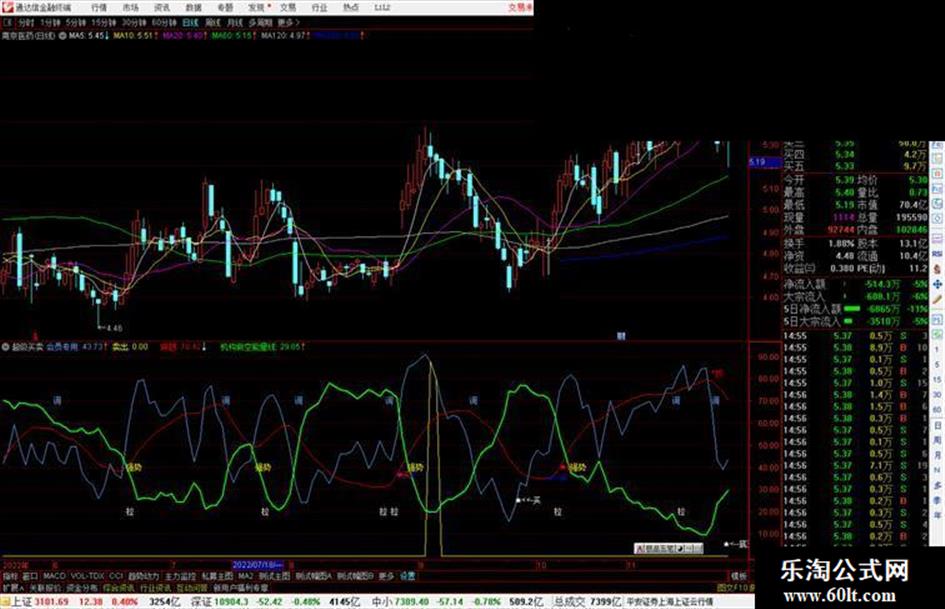Switch chart to 60分钟 period
Screen dimensions: 945x609
coord(164,23)
